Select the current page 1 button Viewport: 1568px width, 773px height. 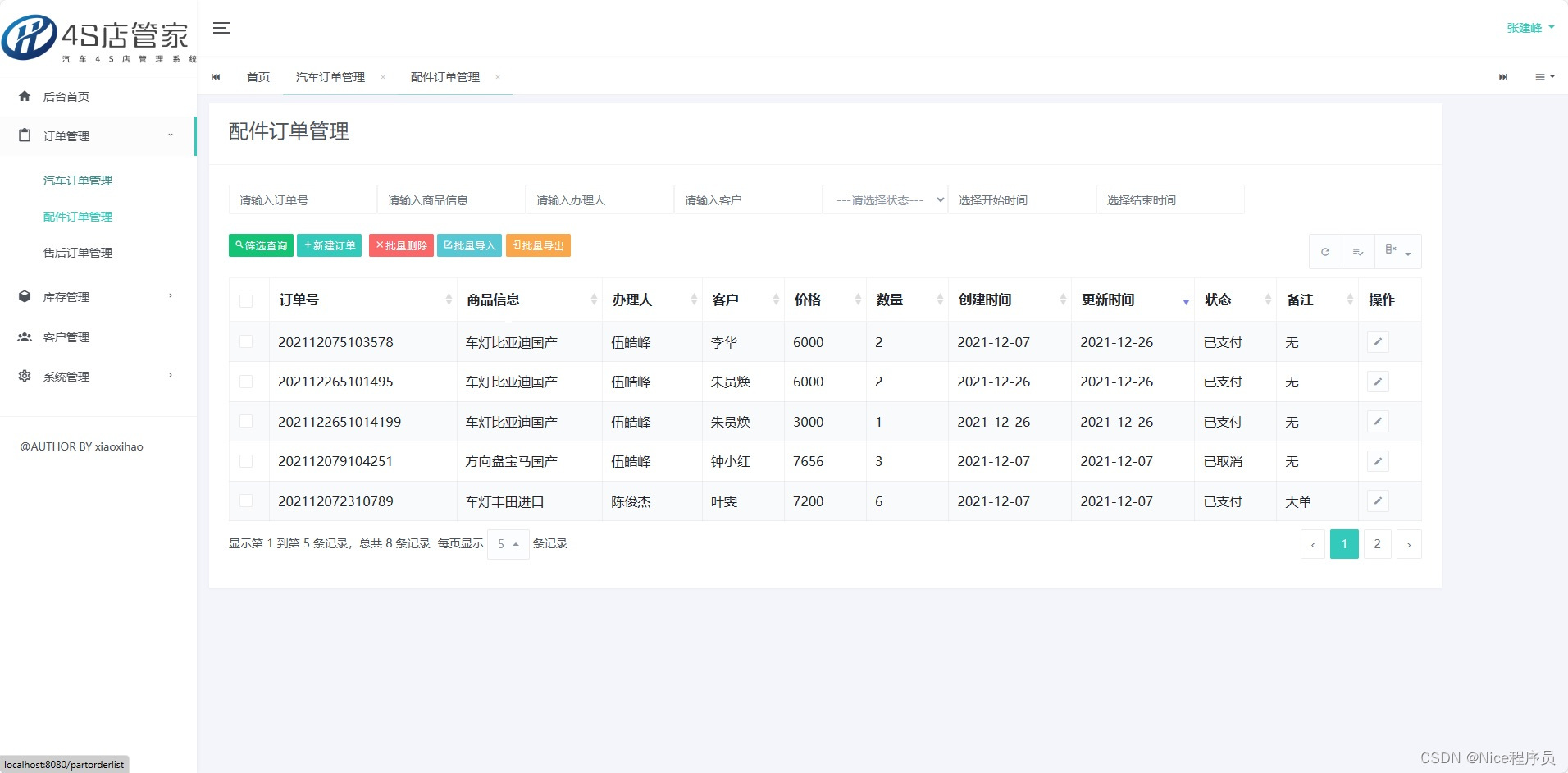tap(1344, 544)
